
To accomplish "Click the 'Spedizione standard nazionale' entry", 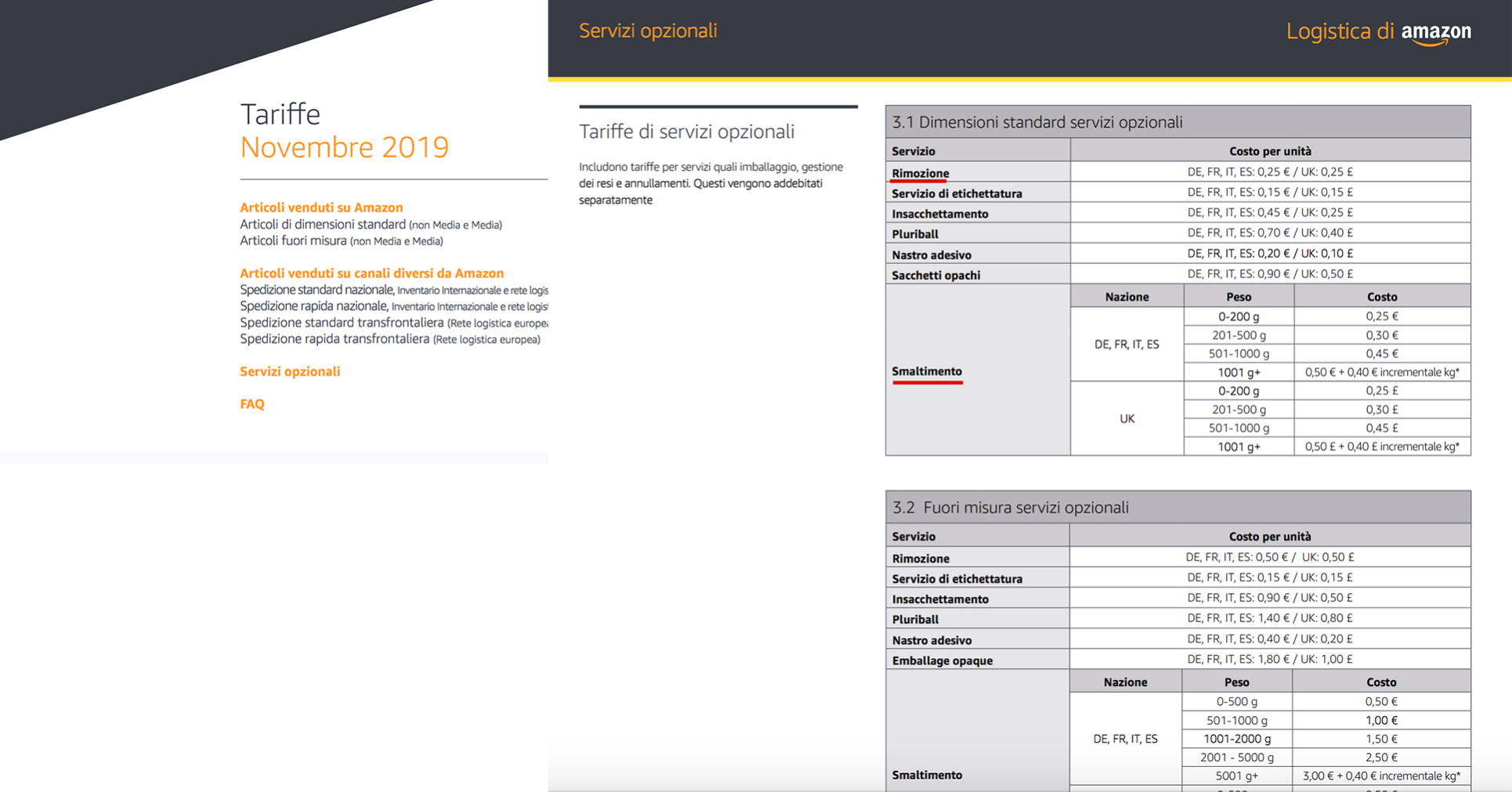I will (x=316, y=290).
